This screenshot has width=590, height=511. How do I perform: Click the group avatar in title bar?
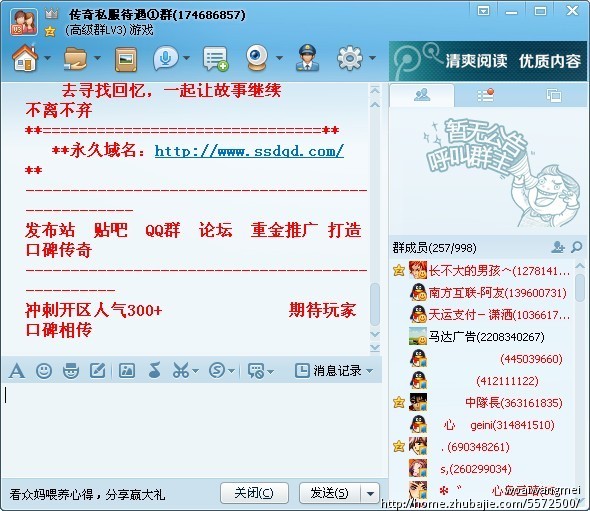[x=24, y=22]
